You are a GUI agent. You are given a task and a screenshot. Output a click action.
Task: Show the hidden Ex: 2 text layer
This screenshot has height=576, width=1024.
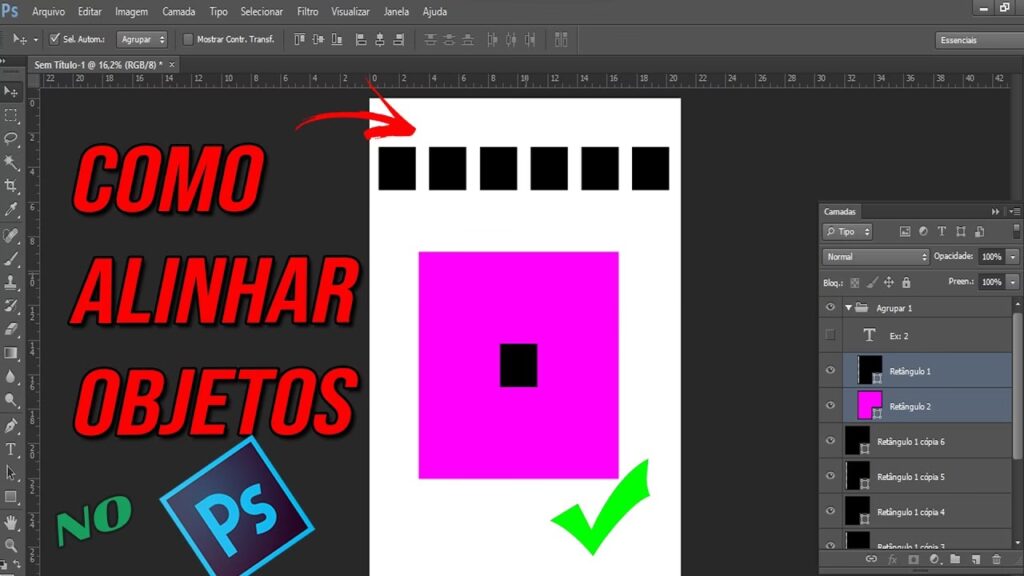click(830, 335)
